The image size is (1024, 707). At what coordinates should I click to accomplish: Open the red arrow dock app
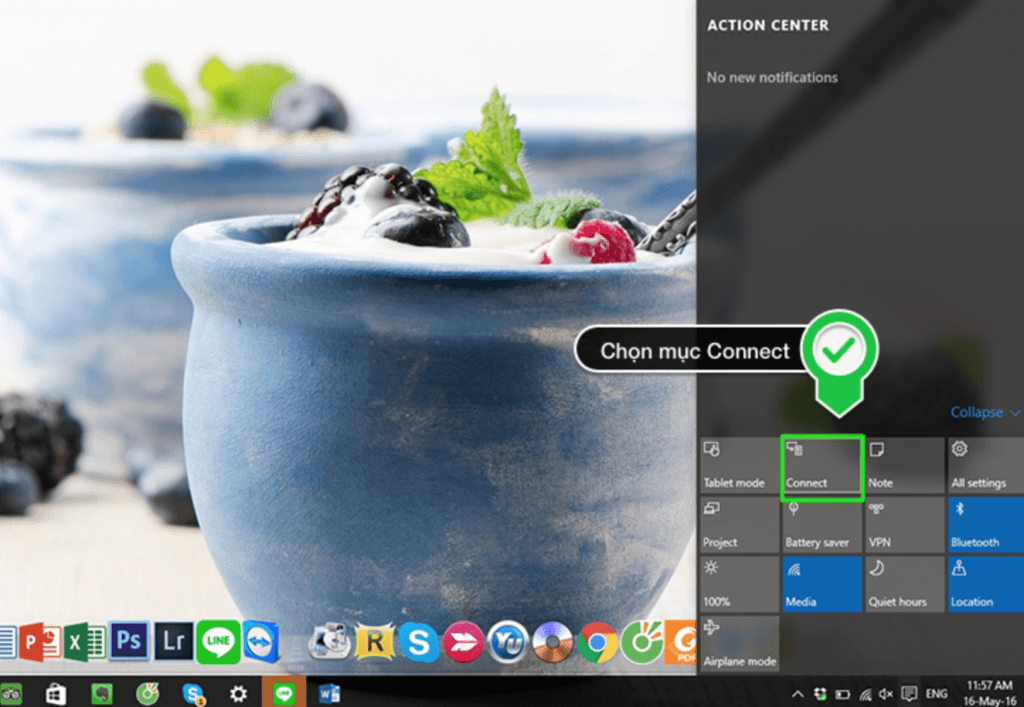pyautogui.click(x=464, y=642)
